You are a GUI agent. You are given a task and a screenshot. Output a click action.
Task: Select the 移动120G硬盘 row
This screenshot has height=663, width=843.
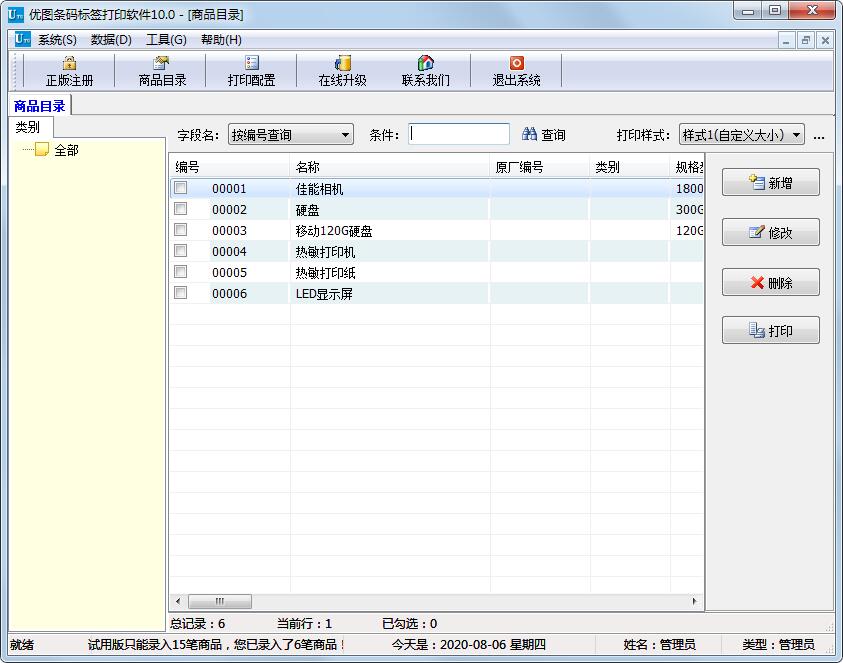coord(437,231)
